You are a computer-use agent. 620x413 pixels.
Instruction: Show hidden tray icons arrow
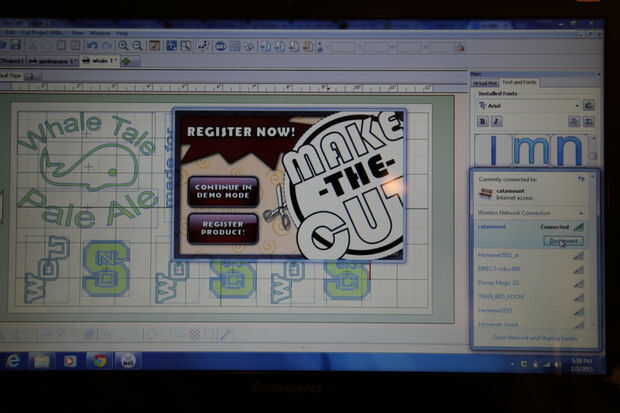click(512, 364)
